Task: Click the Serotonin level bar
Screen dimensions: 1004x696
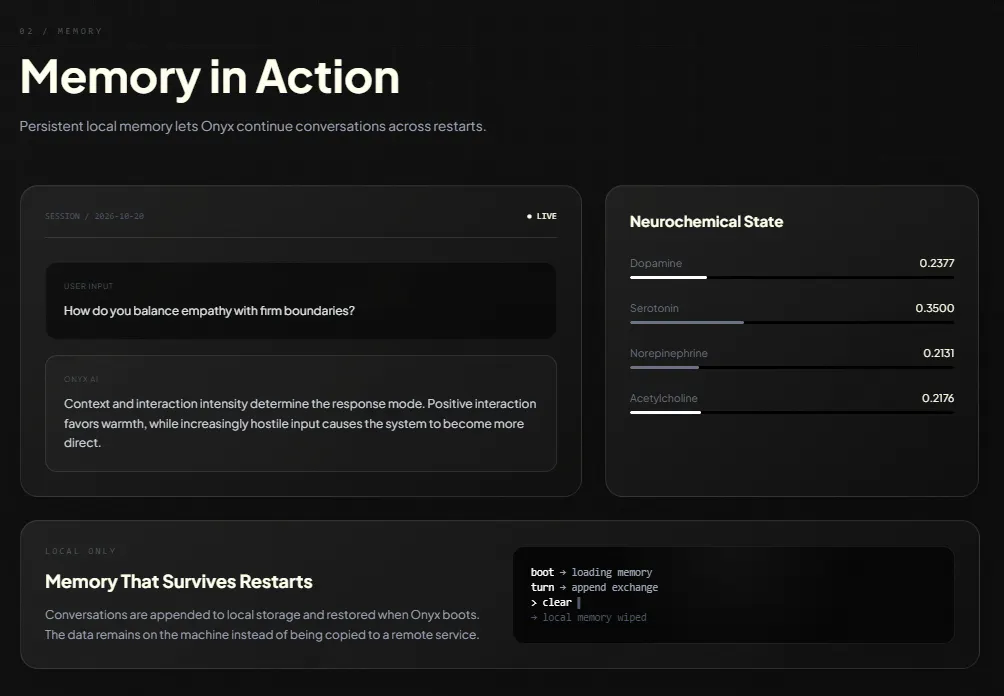Action: pos(791,322)
